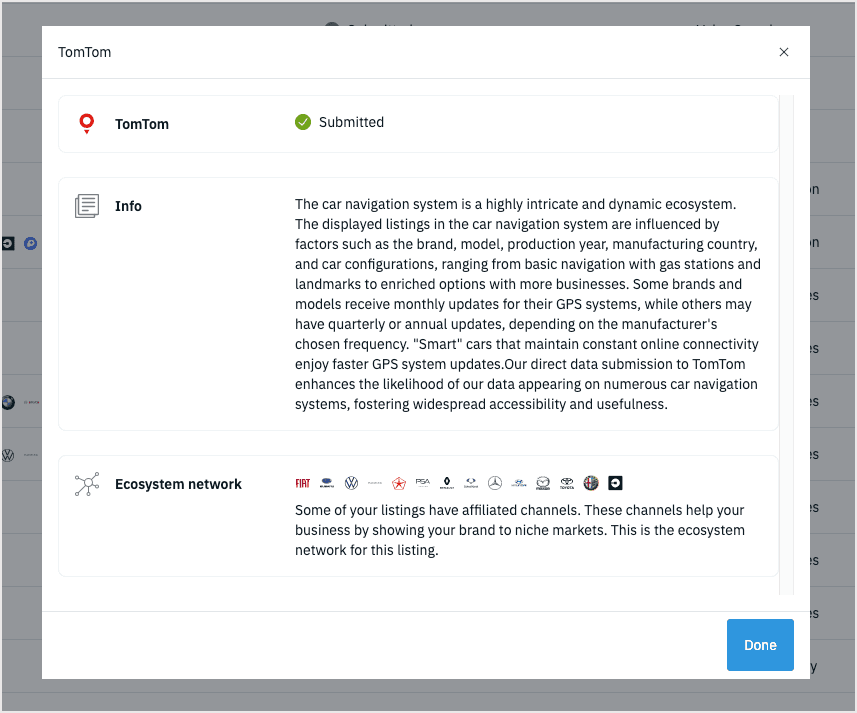This screenshot has width=857, height=713.
Task: Click the Volkswagen logo in the modal
Action: click(351, 483)
